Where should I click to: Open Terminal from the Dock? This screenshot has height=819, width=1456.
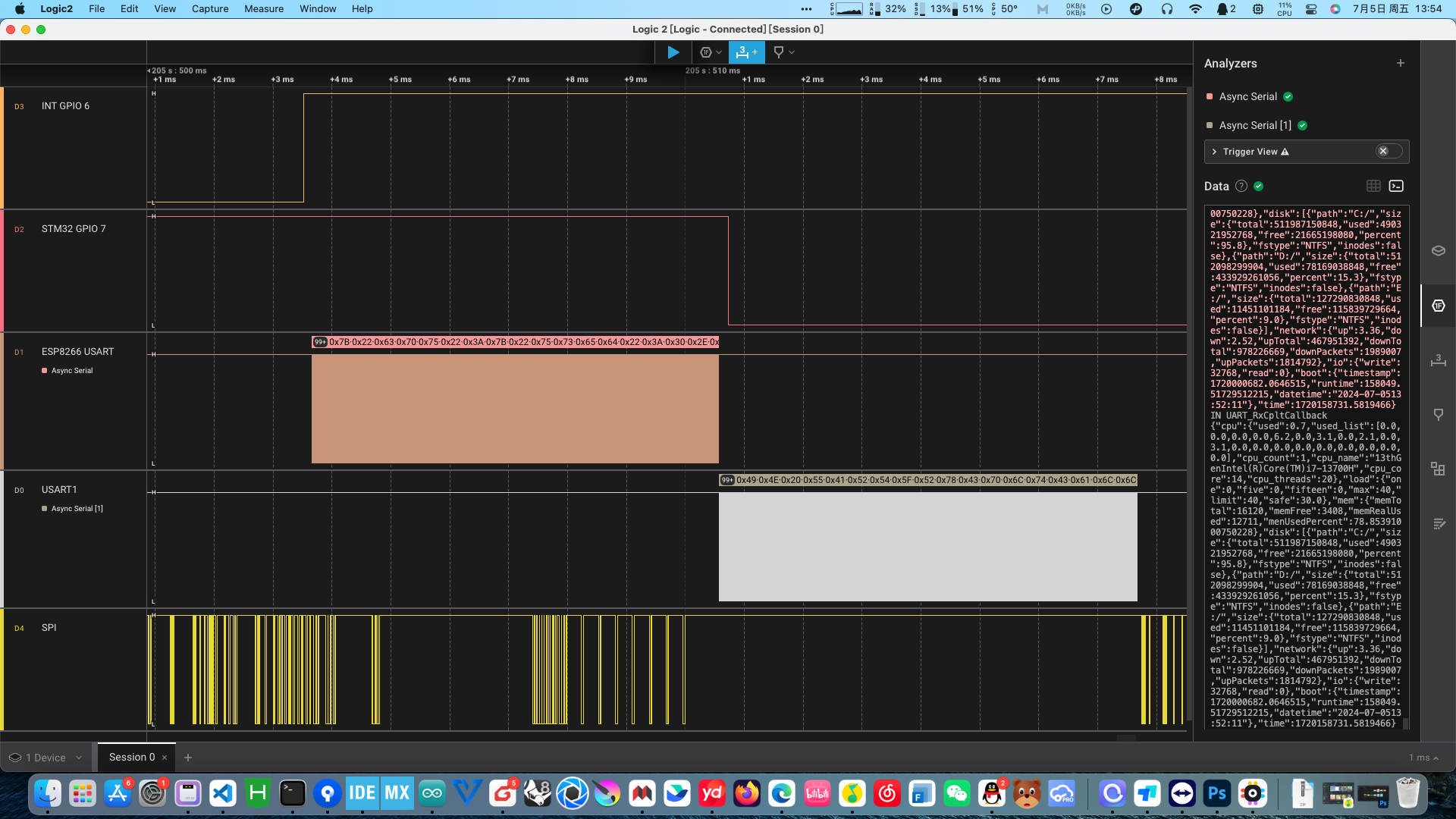(x=293, y=794)
